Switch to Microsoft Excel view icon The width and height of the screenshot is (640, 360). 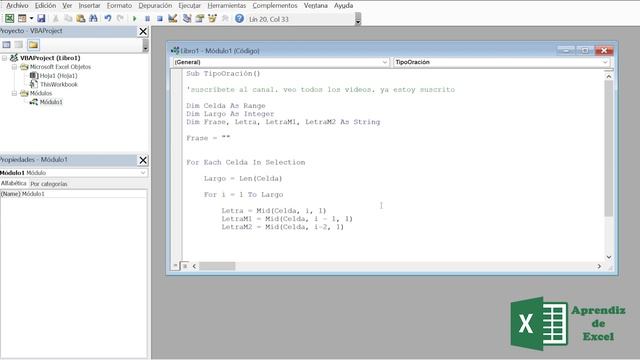pos(9,18)
